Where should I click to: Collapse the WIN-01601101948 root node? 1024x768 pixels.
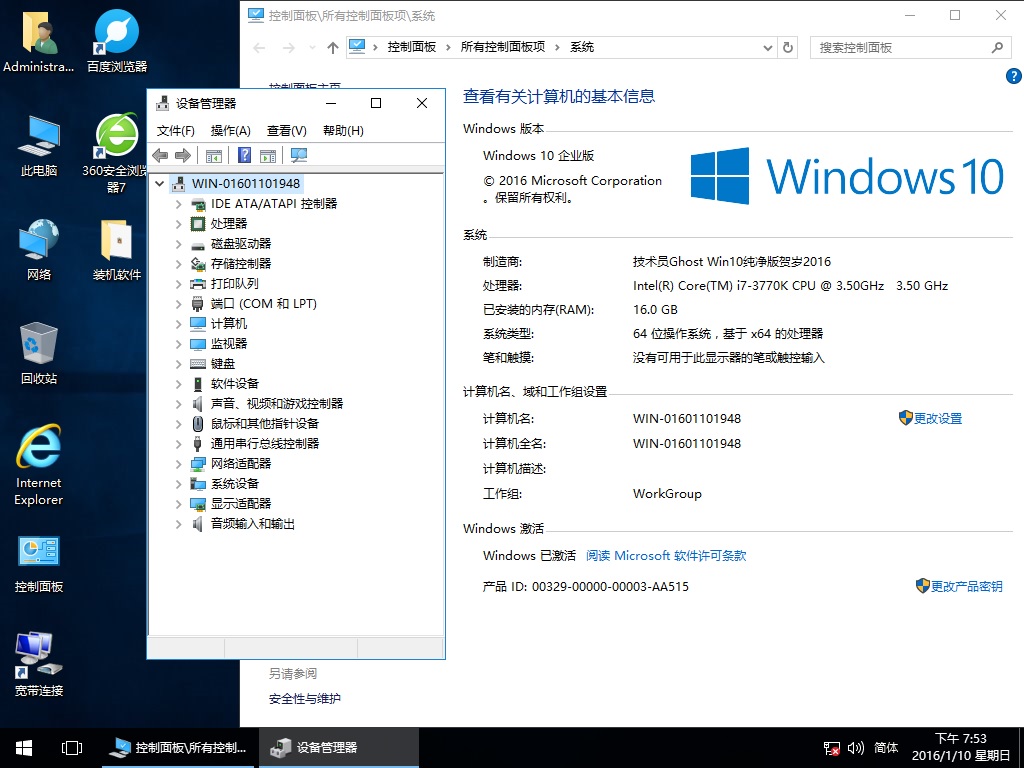(159, 184)
